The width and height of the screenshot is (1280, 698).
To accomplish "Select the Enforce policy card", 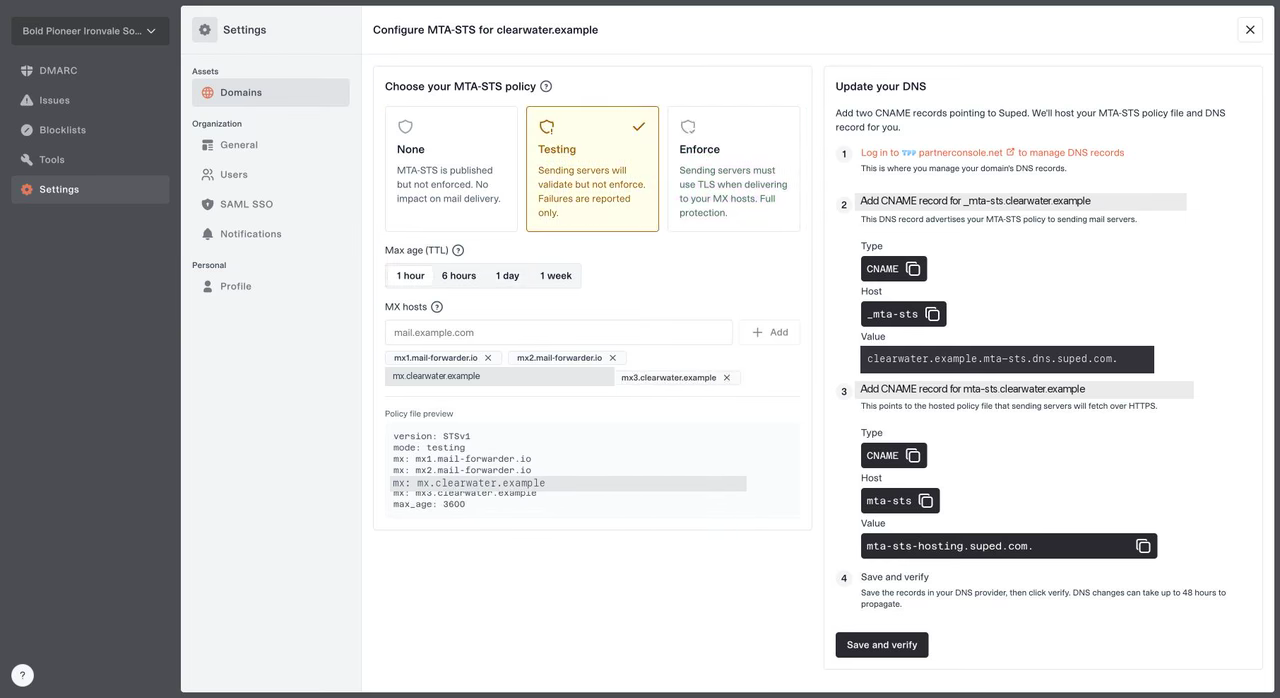I will tap(733, 169).
